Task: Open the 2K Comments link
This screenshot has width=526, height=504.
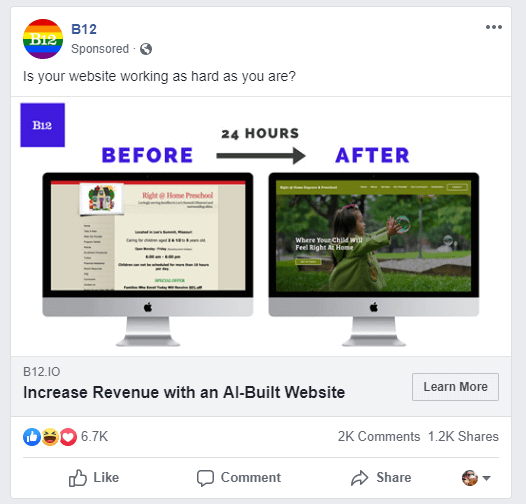Action: tap(379, 437)
